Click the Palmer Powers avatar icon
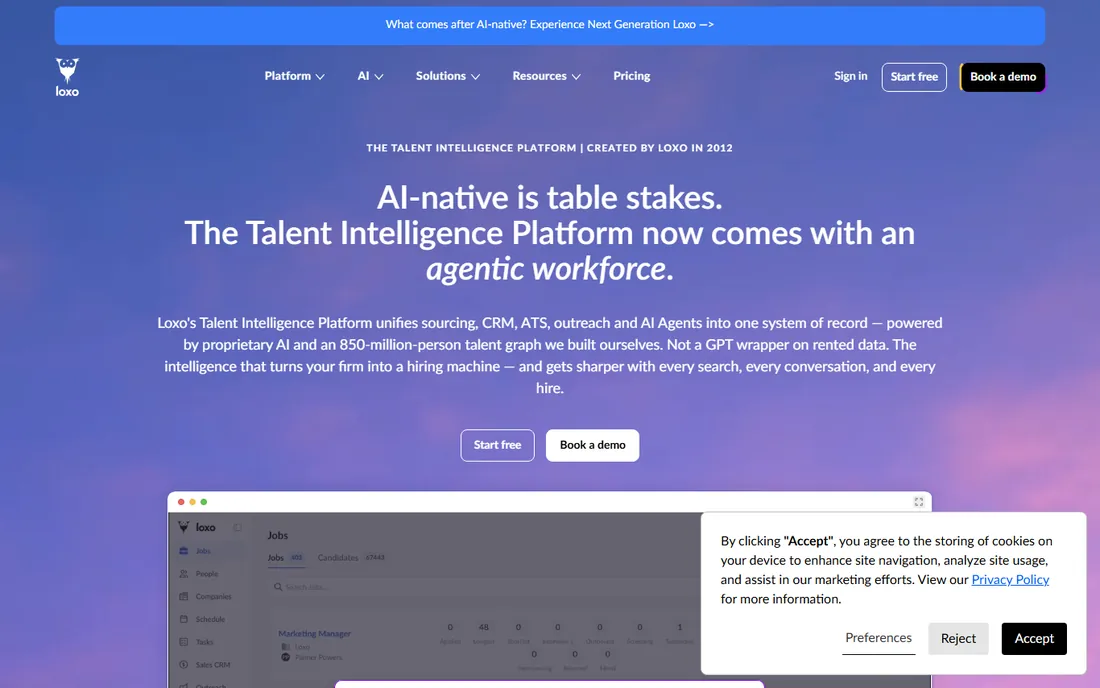 point(286,657)
